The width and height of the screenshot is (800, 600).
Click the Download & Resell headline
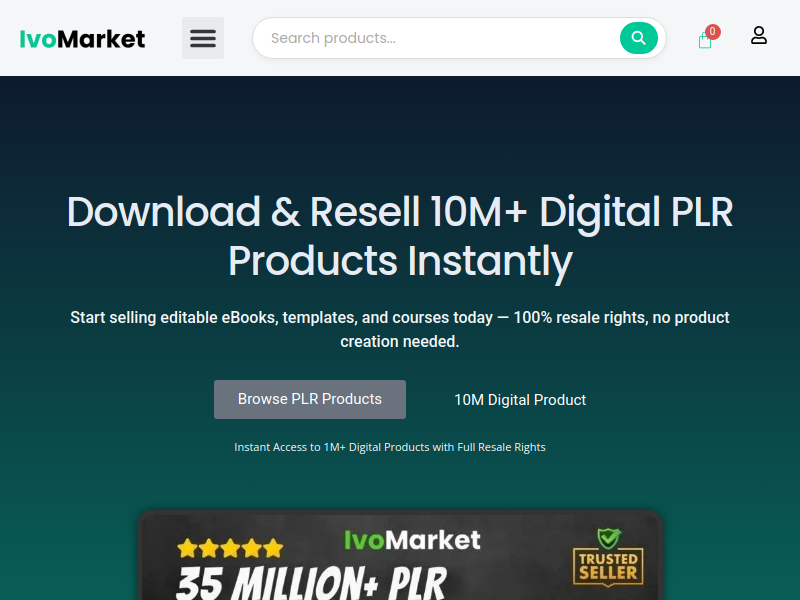[400, 236]
